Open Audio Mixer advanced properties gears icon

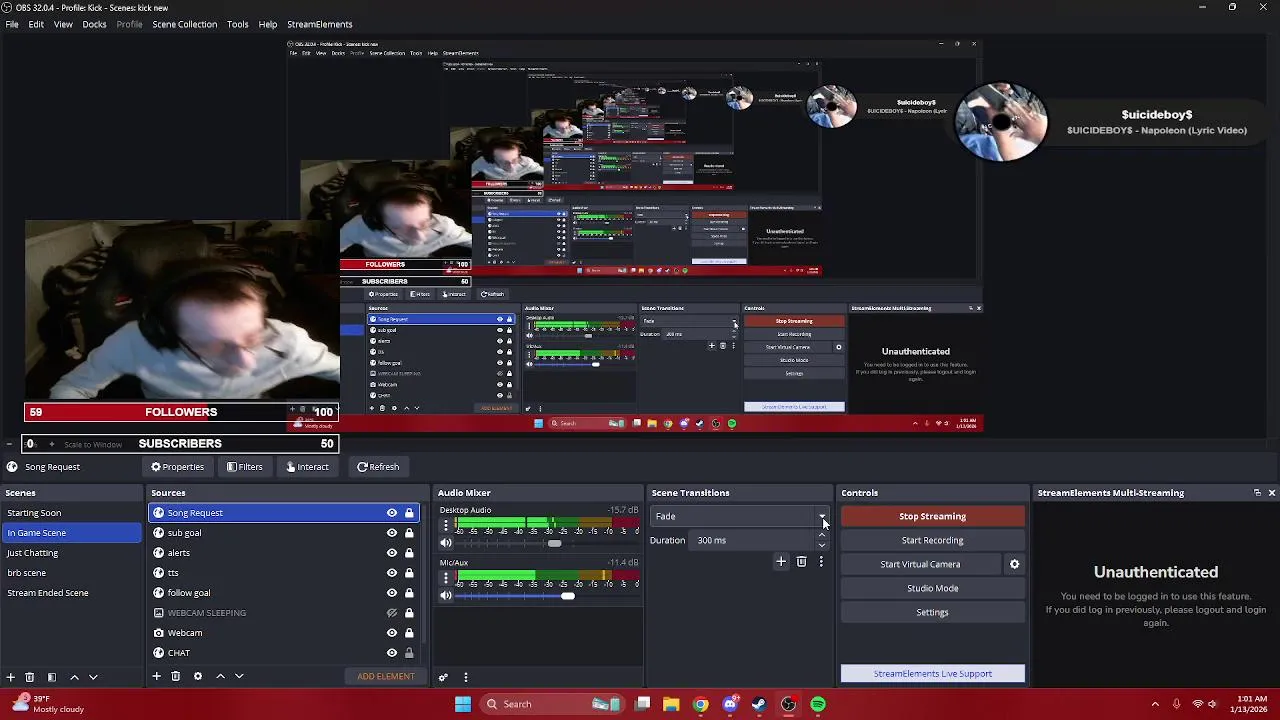click(443, 677)
